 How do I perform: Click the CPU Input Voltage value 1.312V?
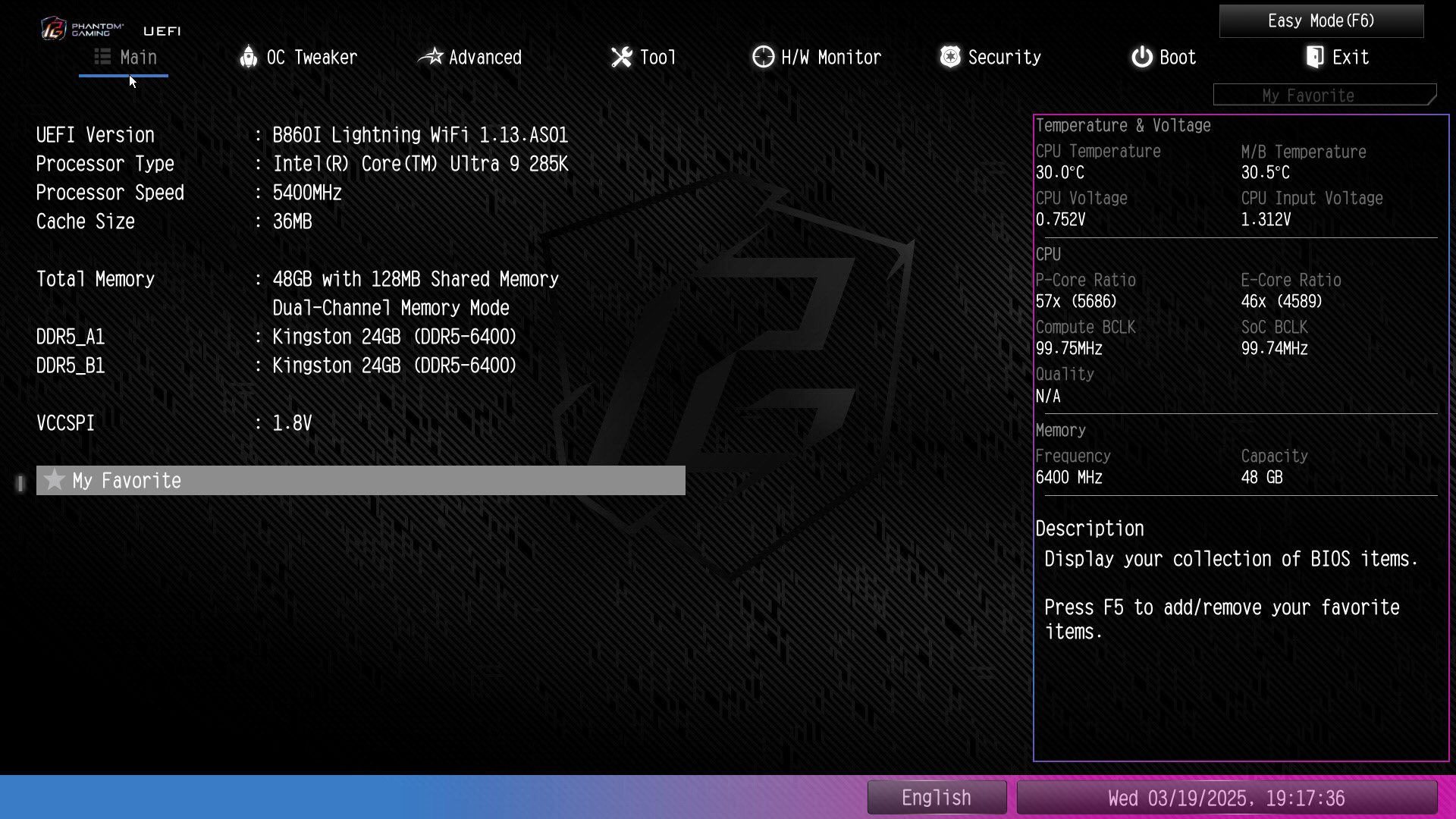[1266, 220]
